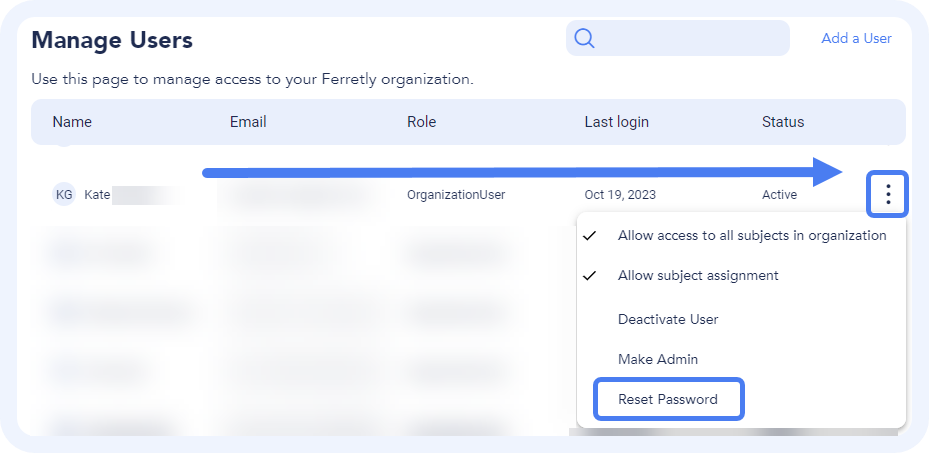Toggle Allow access to all subjects in organization
The height and width of the screenshot is (453, 929).
tap(751, 236)
